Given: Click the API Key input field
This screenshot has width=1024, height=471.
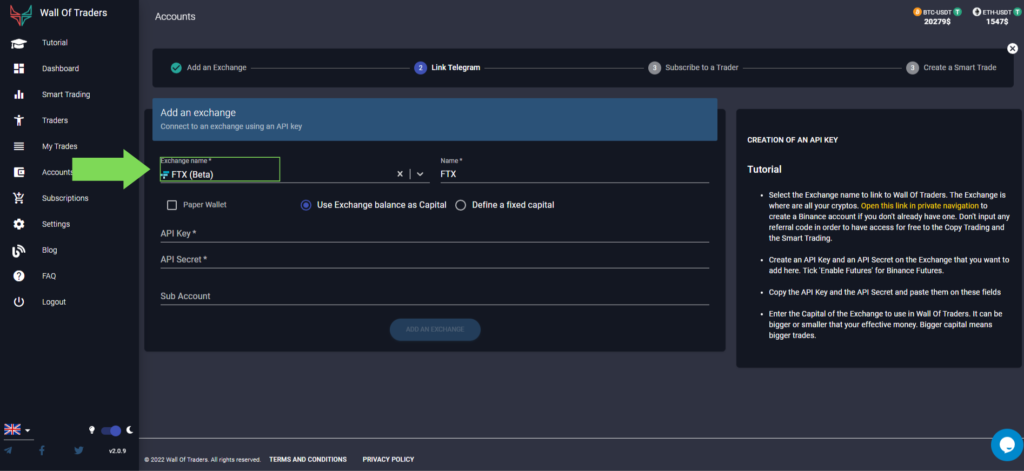Looking at the screenshot, I should click(x=434, y=233).
